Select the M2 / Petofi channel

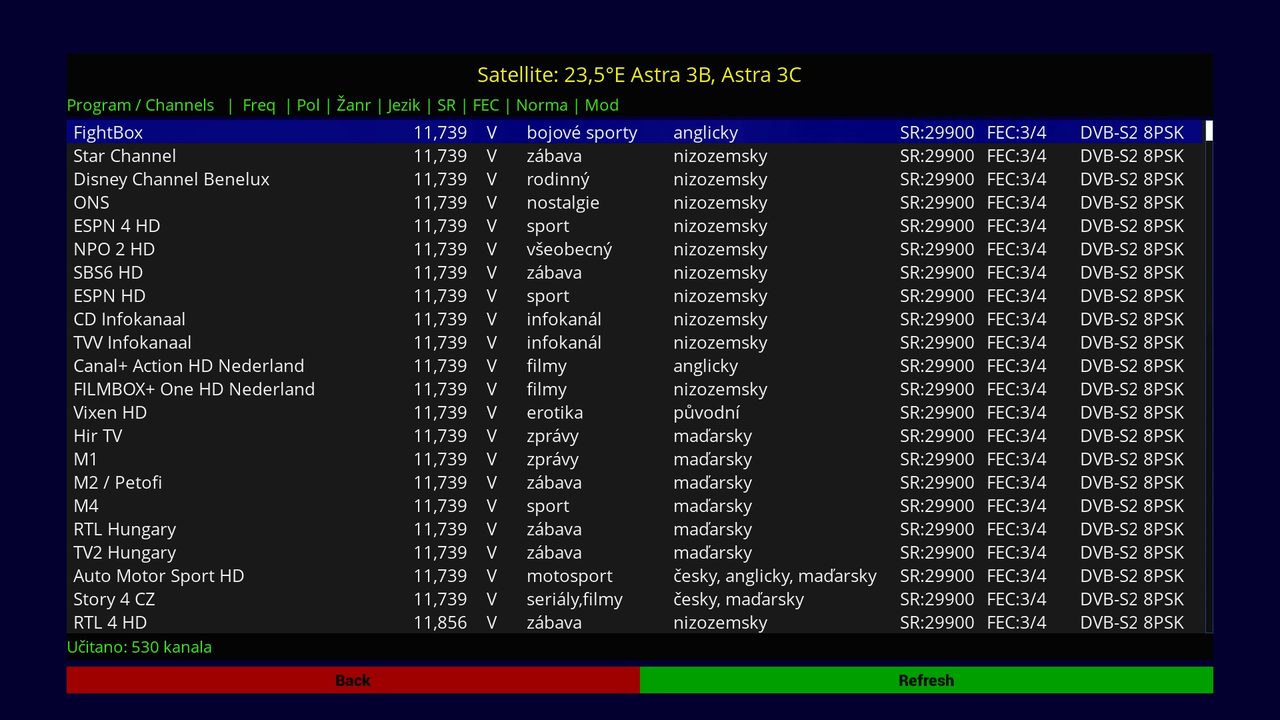(635, 482)
